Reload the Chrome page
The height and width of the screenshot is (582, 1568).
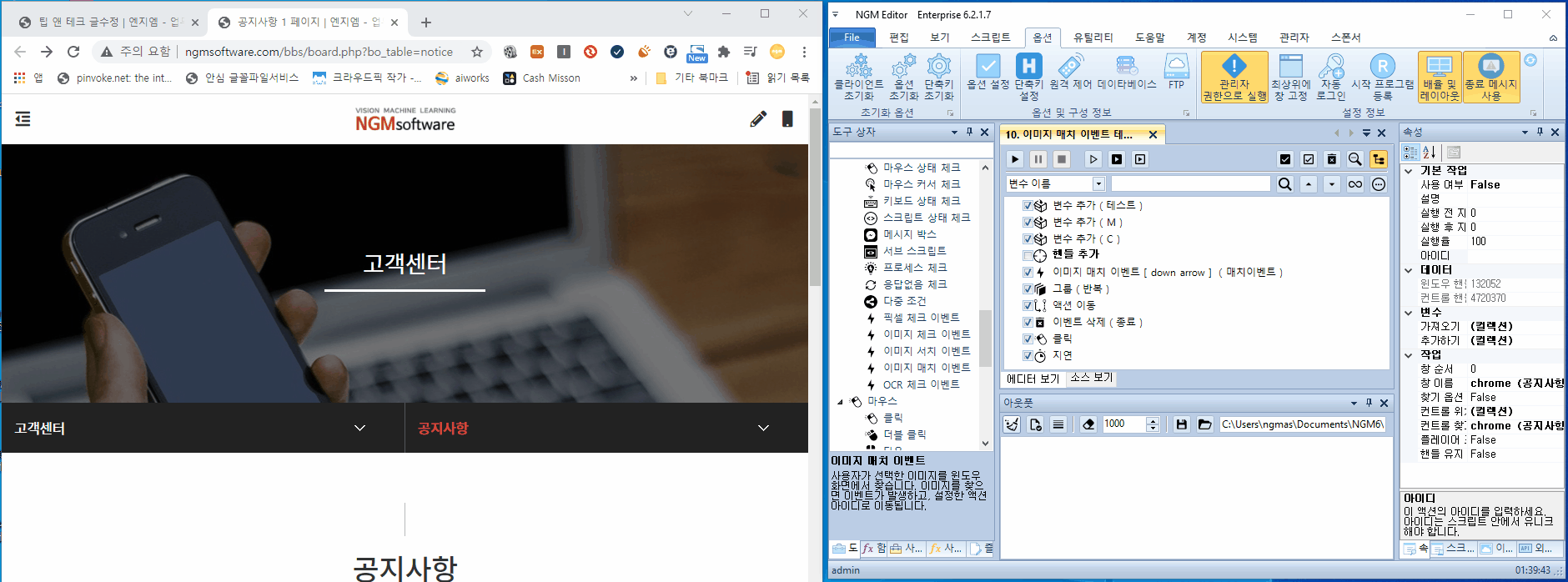73,52
